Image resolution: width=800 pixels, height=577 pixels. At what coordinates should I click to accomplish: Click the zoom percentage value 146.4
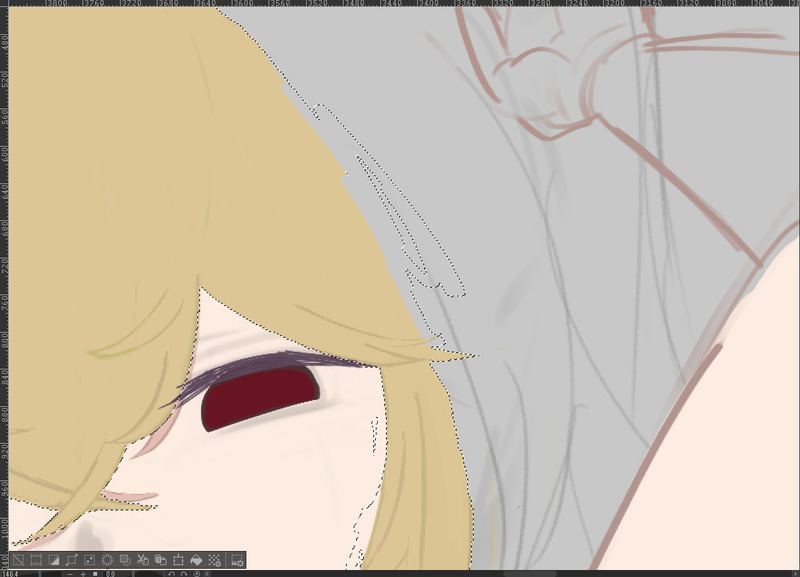[10, 574]
